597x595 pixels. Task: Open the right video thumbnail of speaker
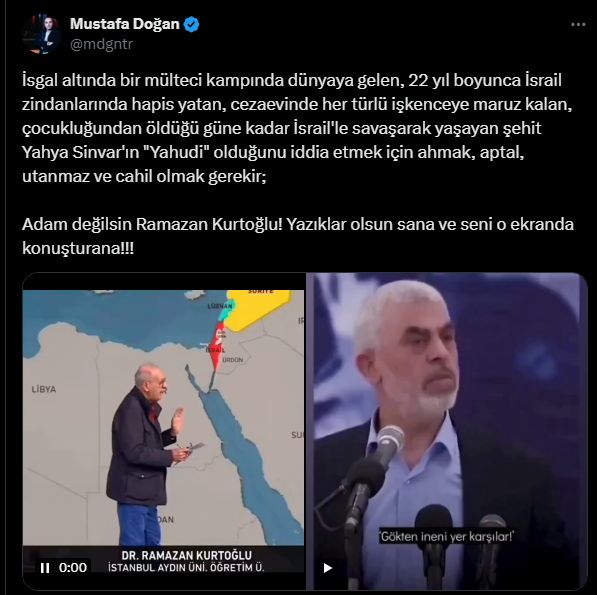pyautogui.click(x=449, y=431)
